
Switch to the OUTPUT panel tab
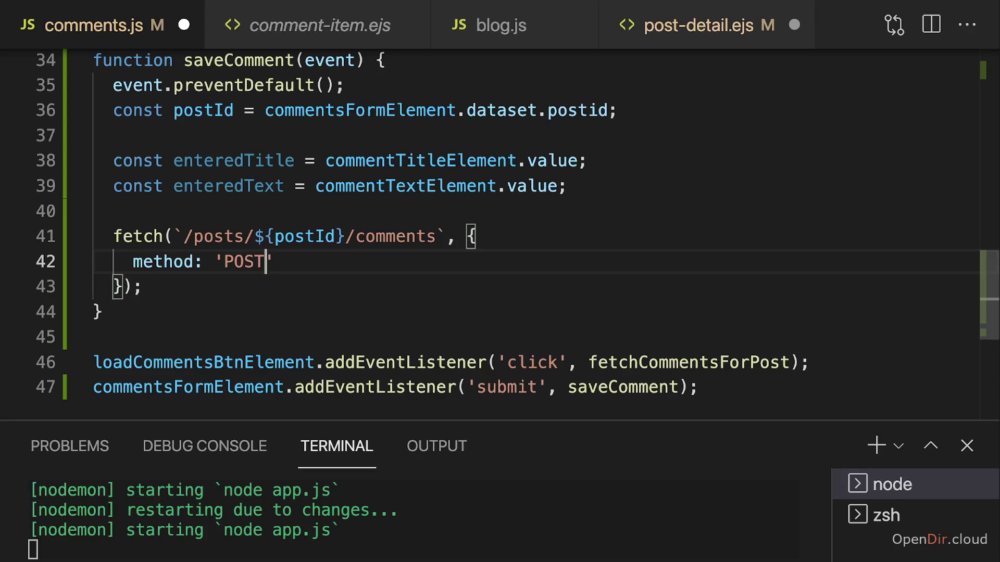pos(437,446)
